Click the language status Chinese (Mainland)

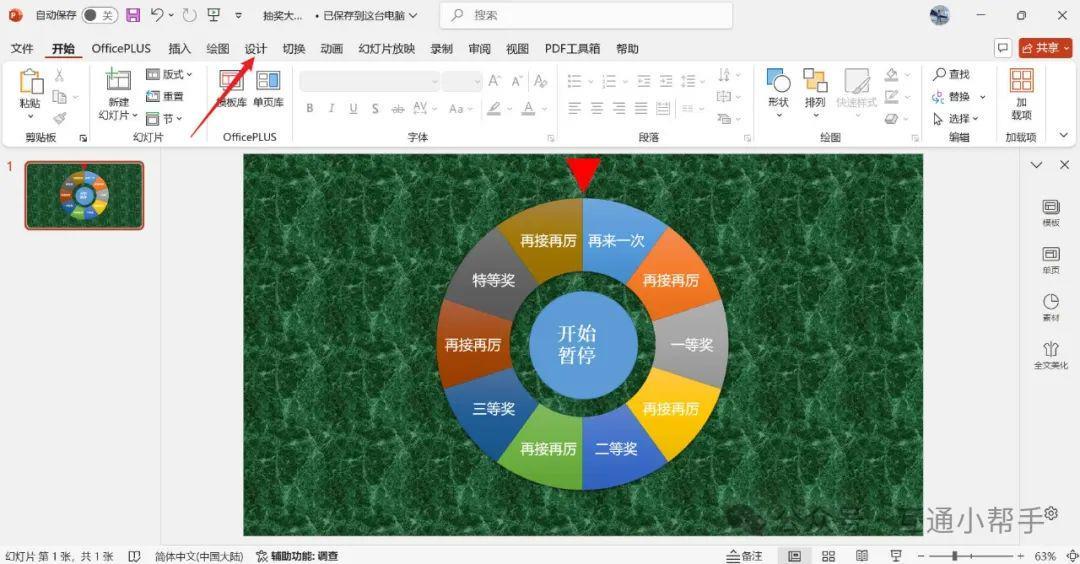(x=199, y=556)
